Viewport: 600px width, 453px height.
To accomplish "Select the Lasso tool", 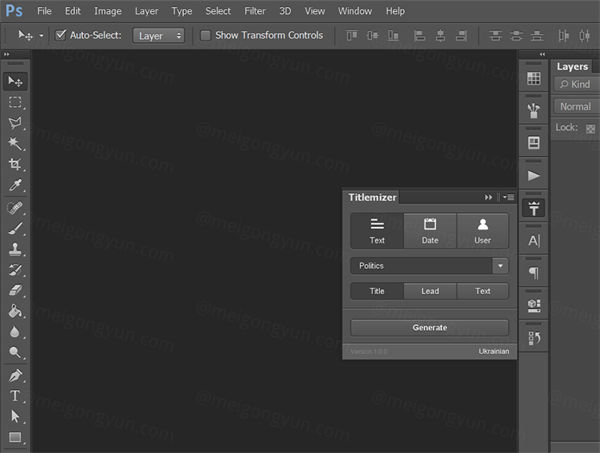I will (15, 123).
